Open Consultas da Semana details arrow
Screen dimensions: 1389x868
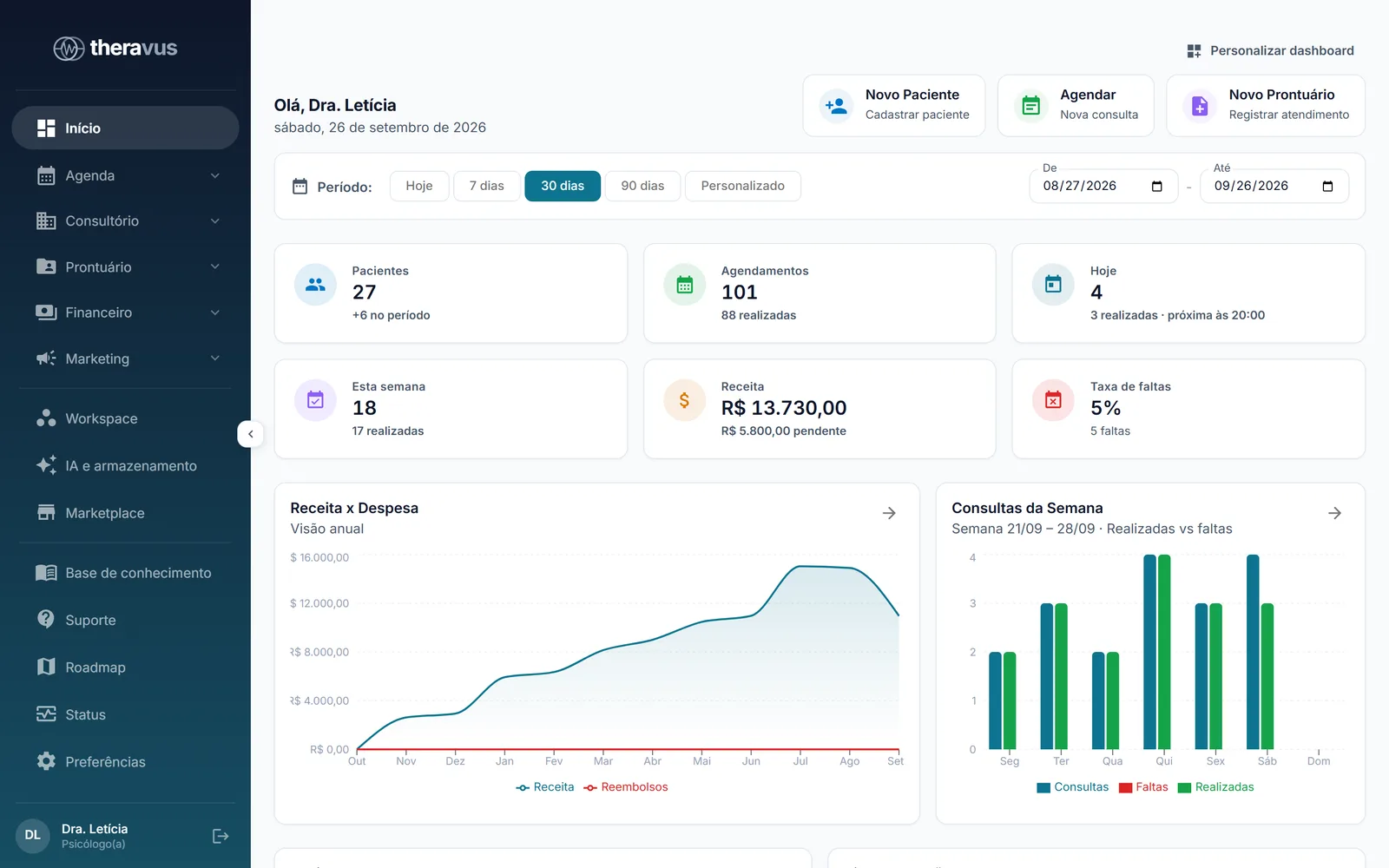(1335, 513)
